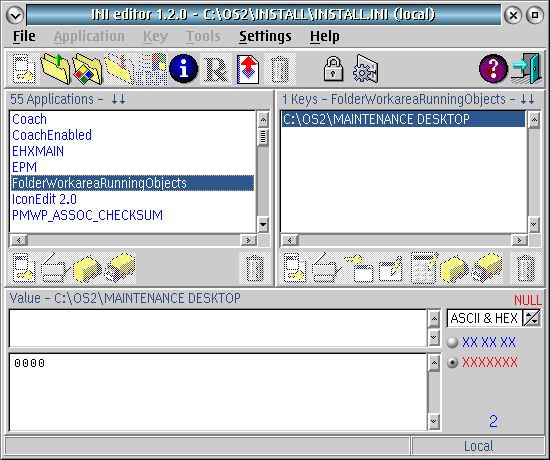The height and width of the screenshot is (460, 550).
Task: Open the ASCII & HEX dropdown
Action: (532, 318)
